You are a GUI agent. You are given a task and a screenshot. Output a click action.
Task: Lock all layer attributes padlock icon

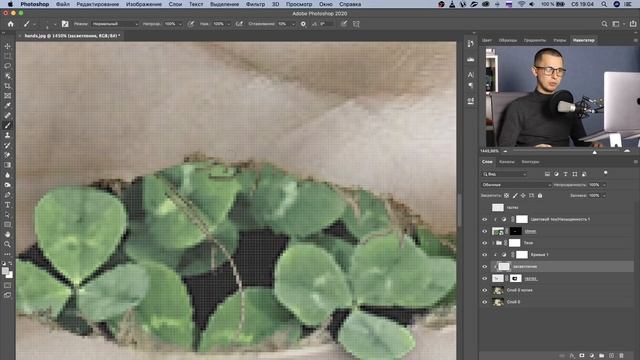(x=540, y=196)
